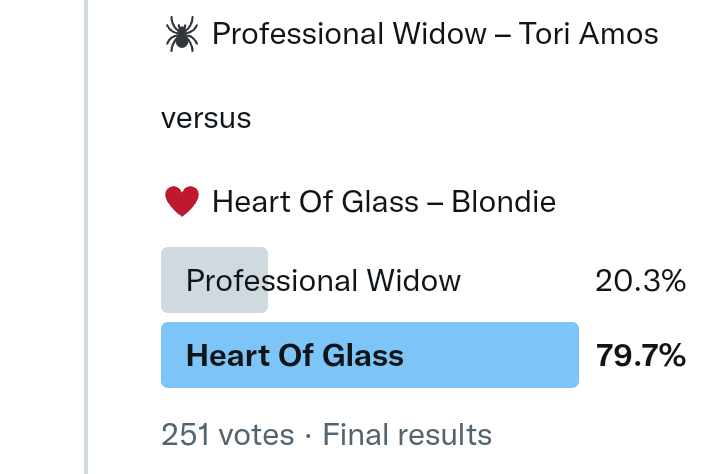Click the bold 79.7% poll percentage

click(x=640, y=355)
